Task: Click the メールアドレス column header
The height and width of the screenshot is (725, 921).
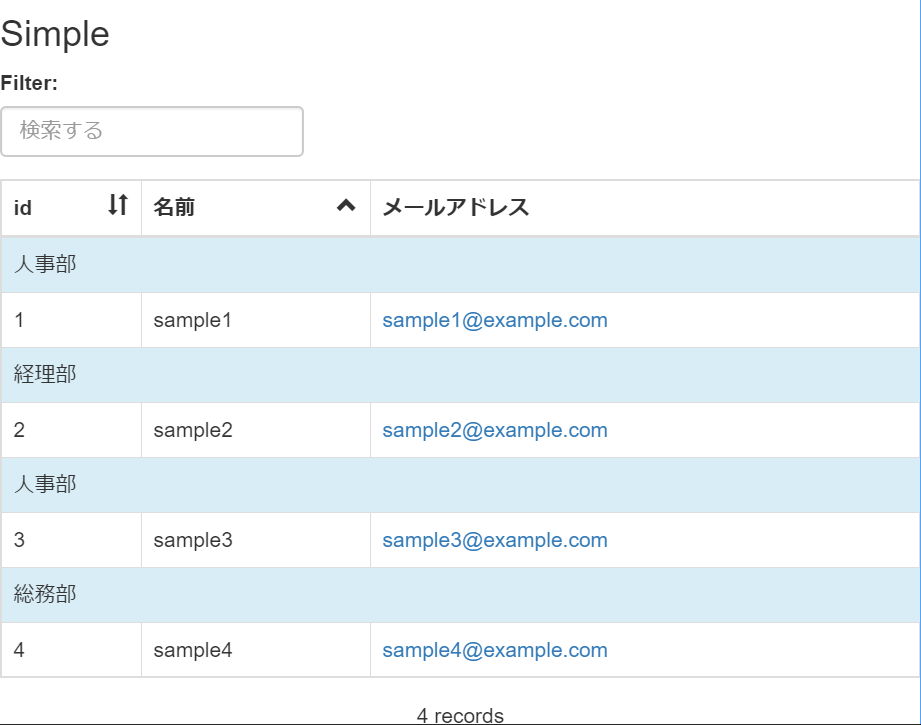Action: pos(645,208)
